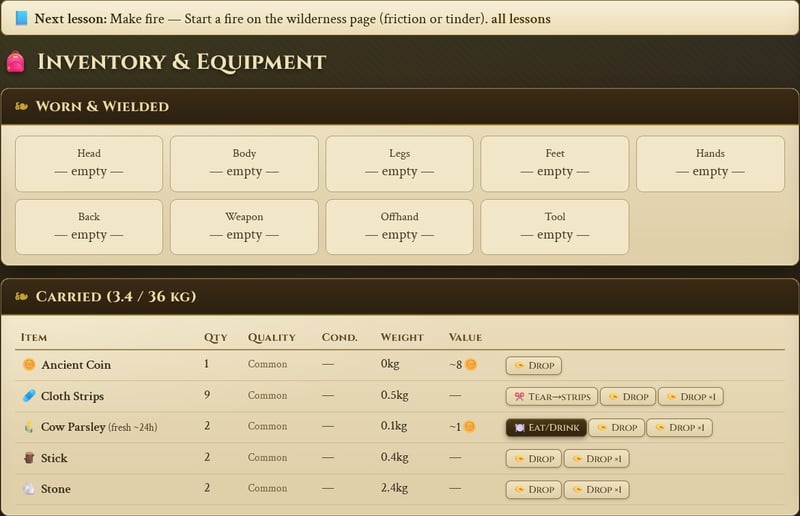
Task: Click the 0.5kg weight of Cloth Strips
Action: pos(394,395)
